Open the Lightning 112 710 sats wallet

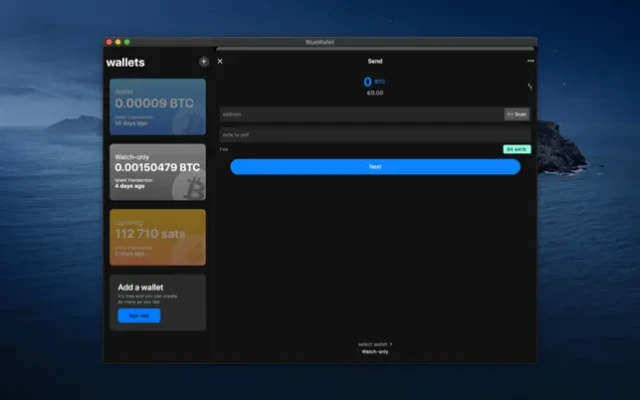(158, 237)
